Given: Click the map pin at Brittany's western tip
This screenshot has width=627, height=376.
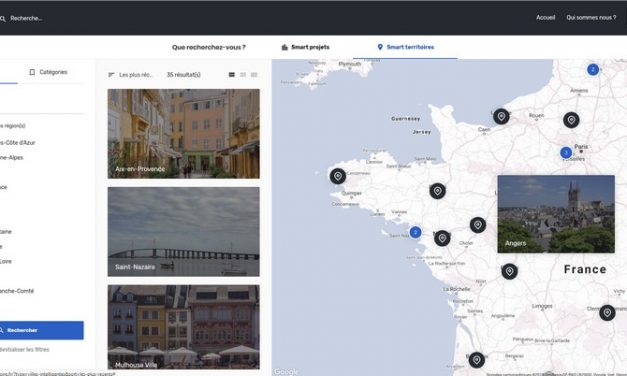Looking at the screenshot, I should tap(337, 176).
